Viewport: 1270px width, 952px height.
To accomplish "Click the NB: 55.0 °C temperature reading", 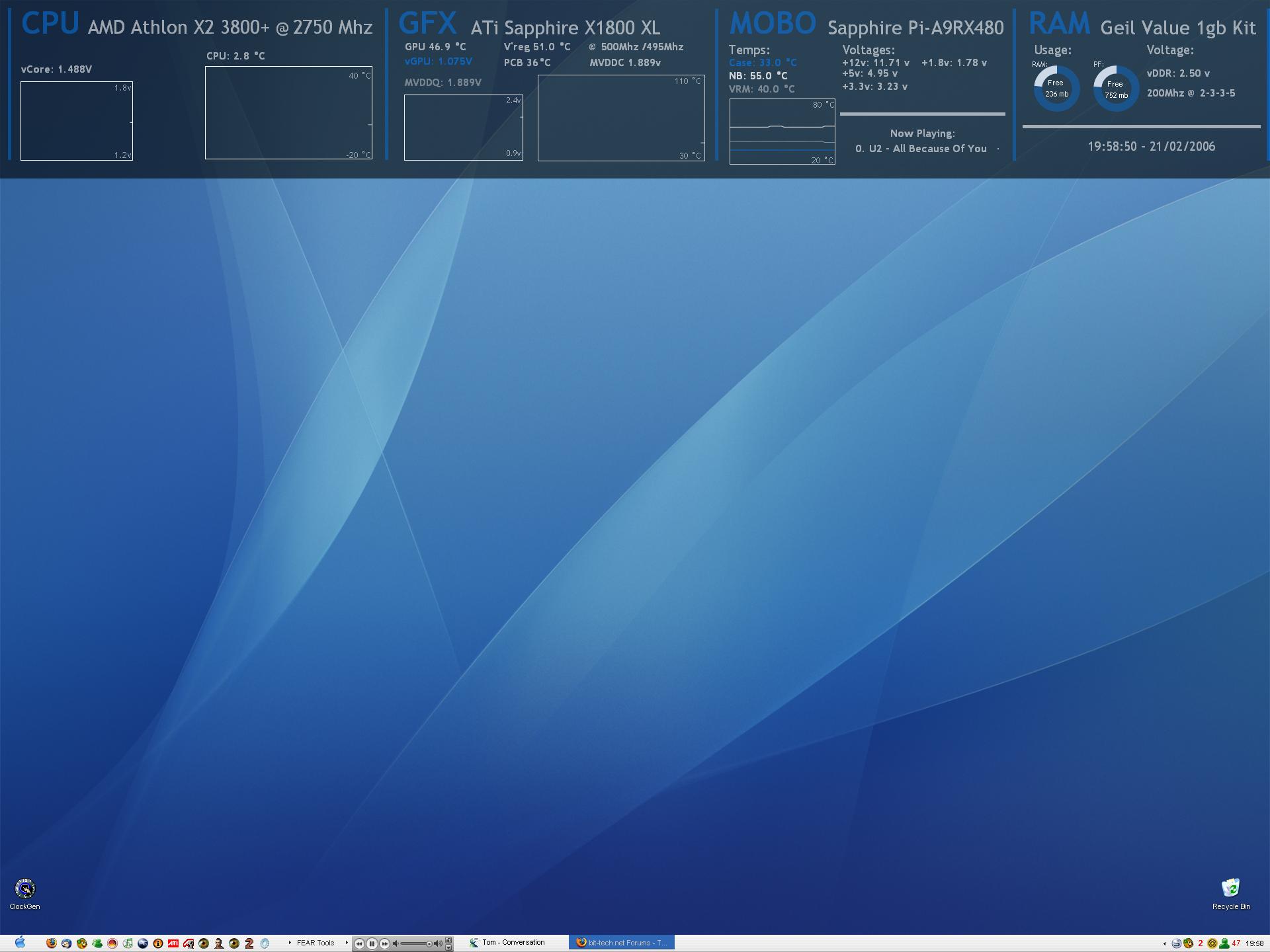I will point(758,76).
